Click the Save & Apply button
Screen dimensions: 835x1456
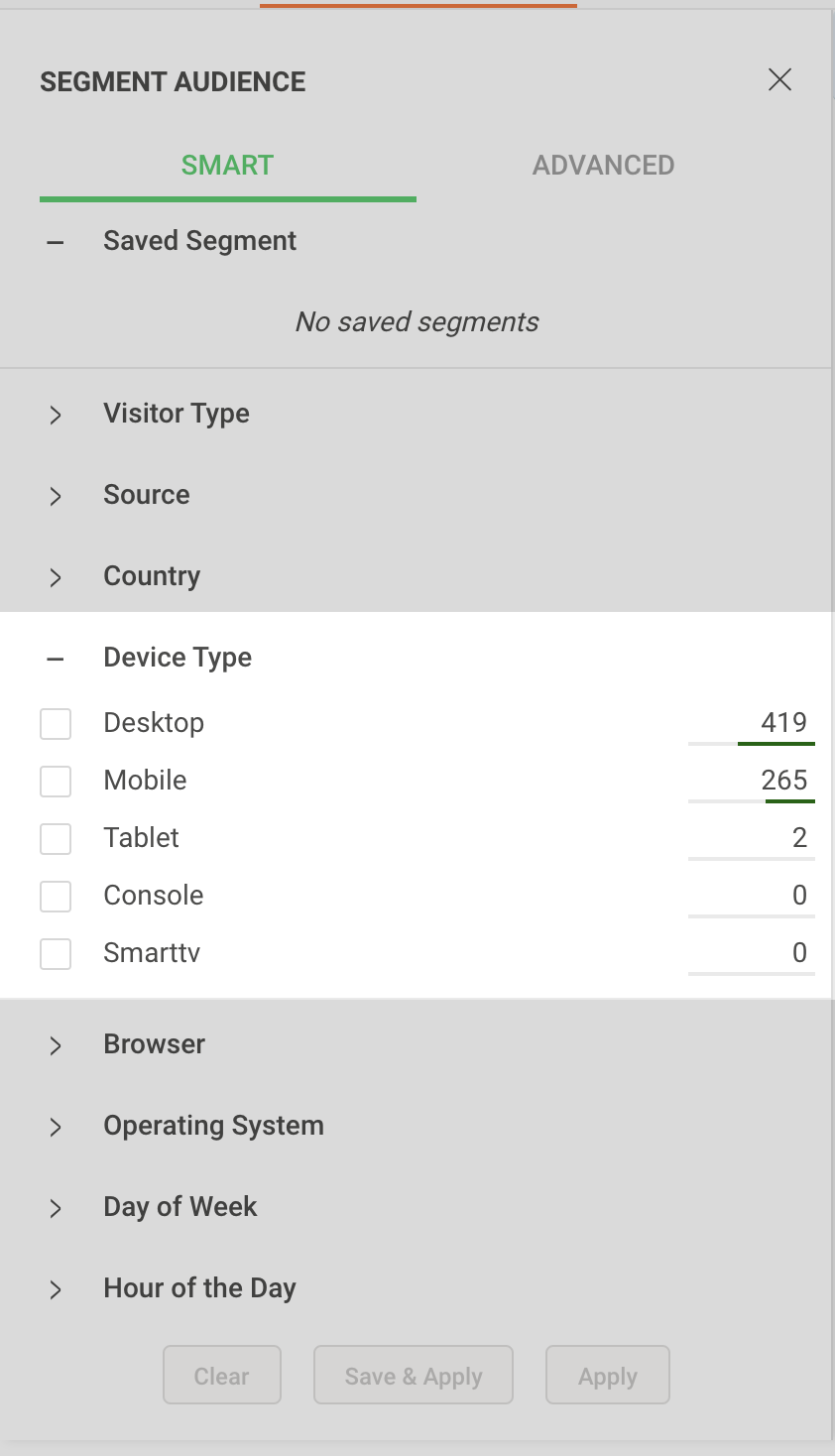(414, 1376)
